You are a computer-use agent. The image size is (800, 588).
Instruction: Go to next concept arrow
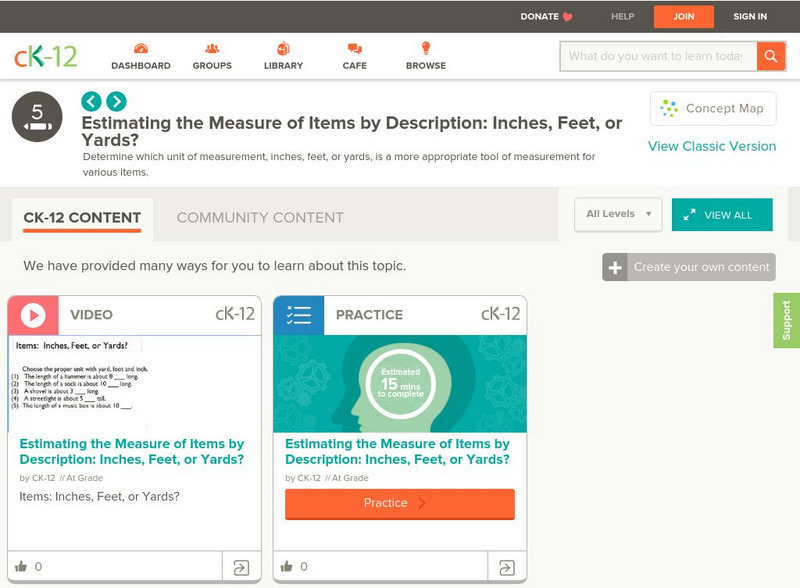tap(116, 102)
